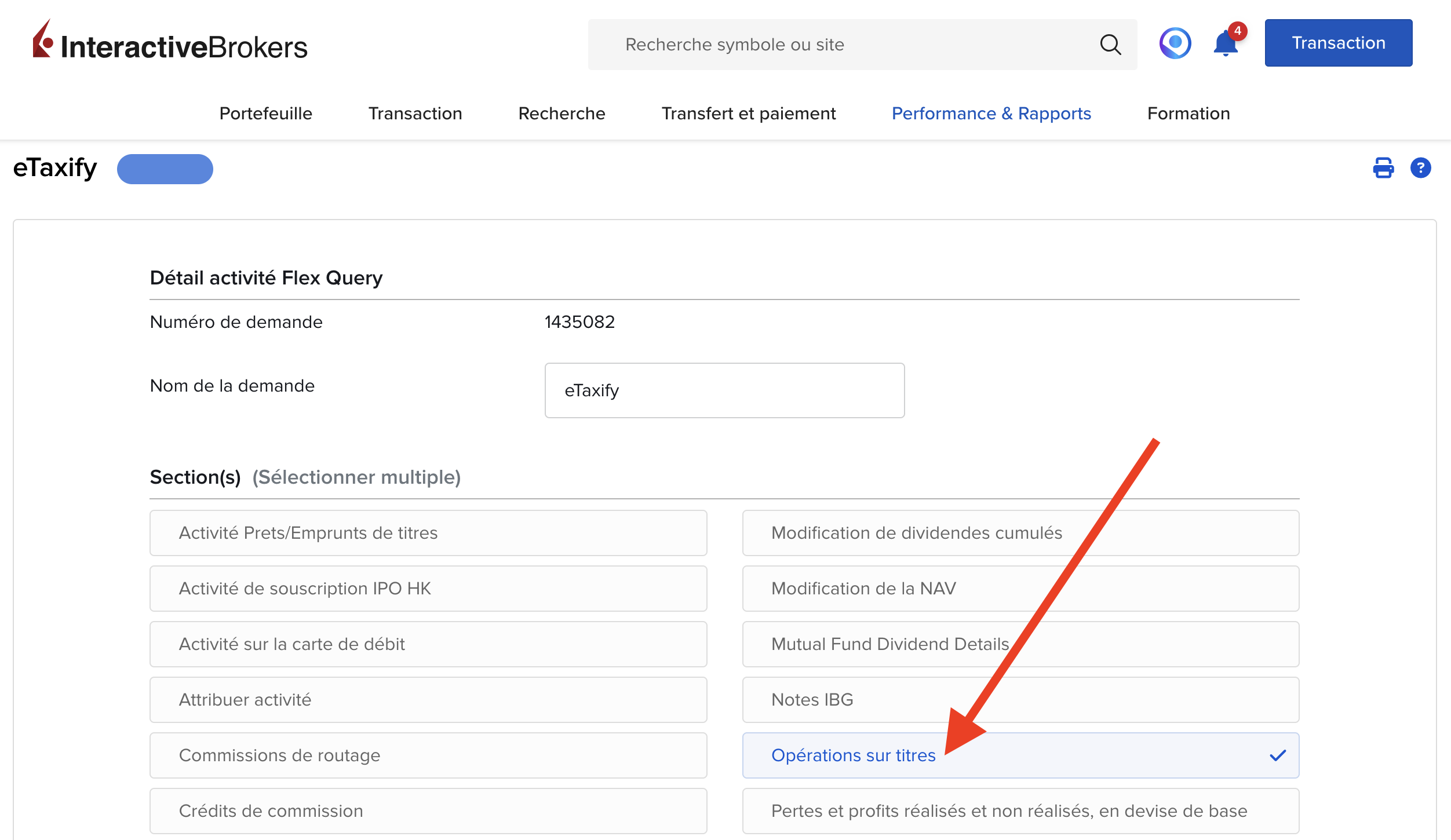Print the eTaxify page
Image resolution: width=1451 pixels, height=840 pixels.
point(1383,168)
